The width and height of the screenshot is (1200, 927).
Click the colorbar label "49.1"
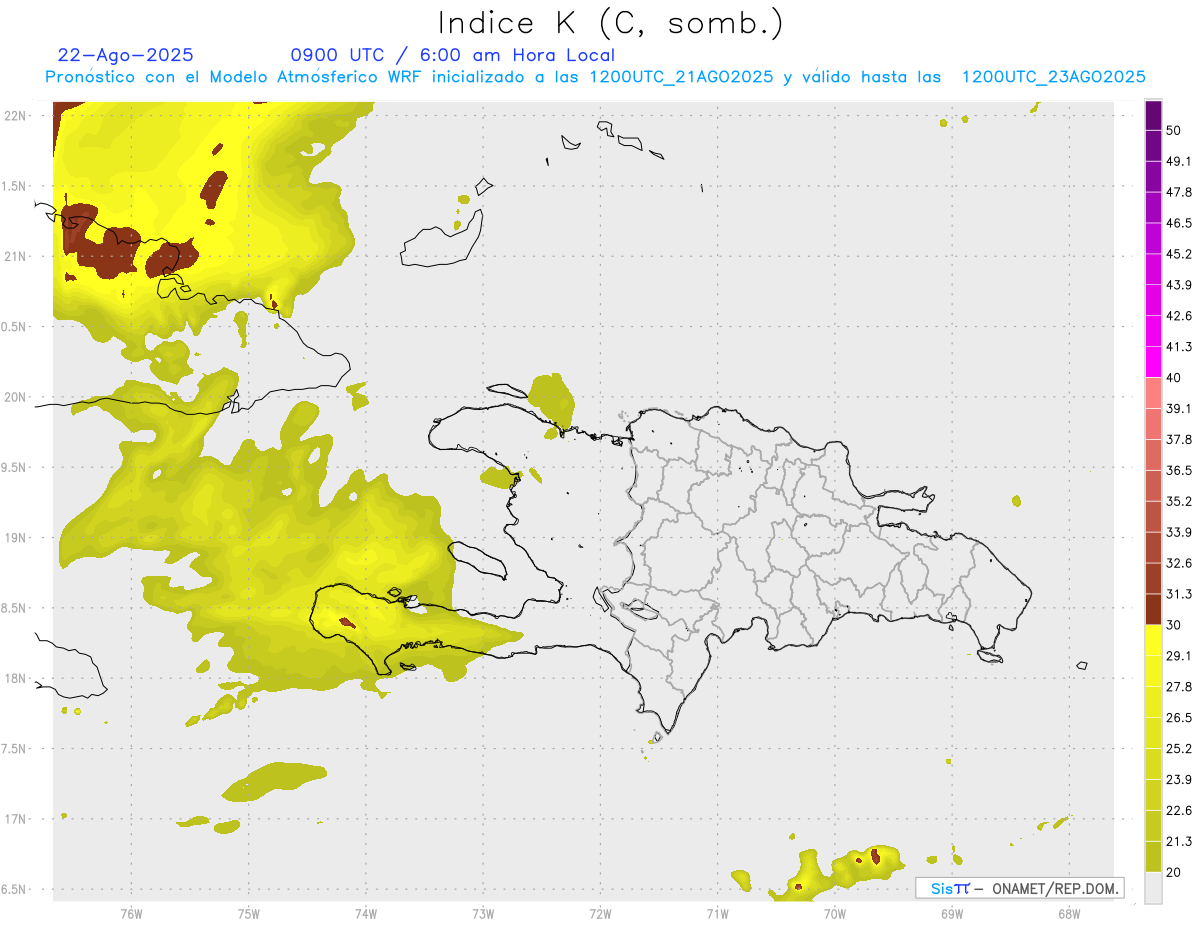tap(1179, 161)
